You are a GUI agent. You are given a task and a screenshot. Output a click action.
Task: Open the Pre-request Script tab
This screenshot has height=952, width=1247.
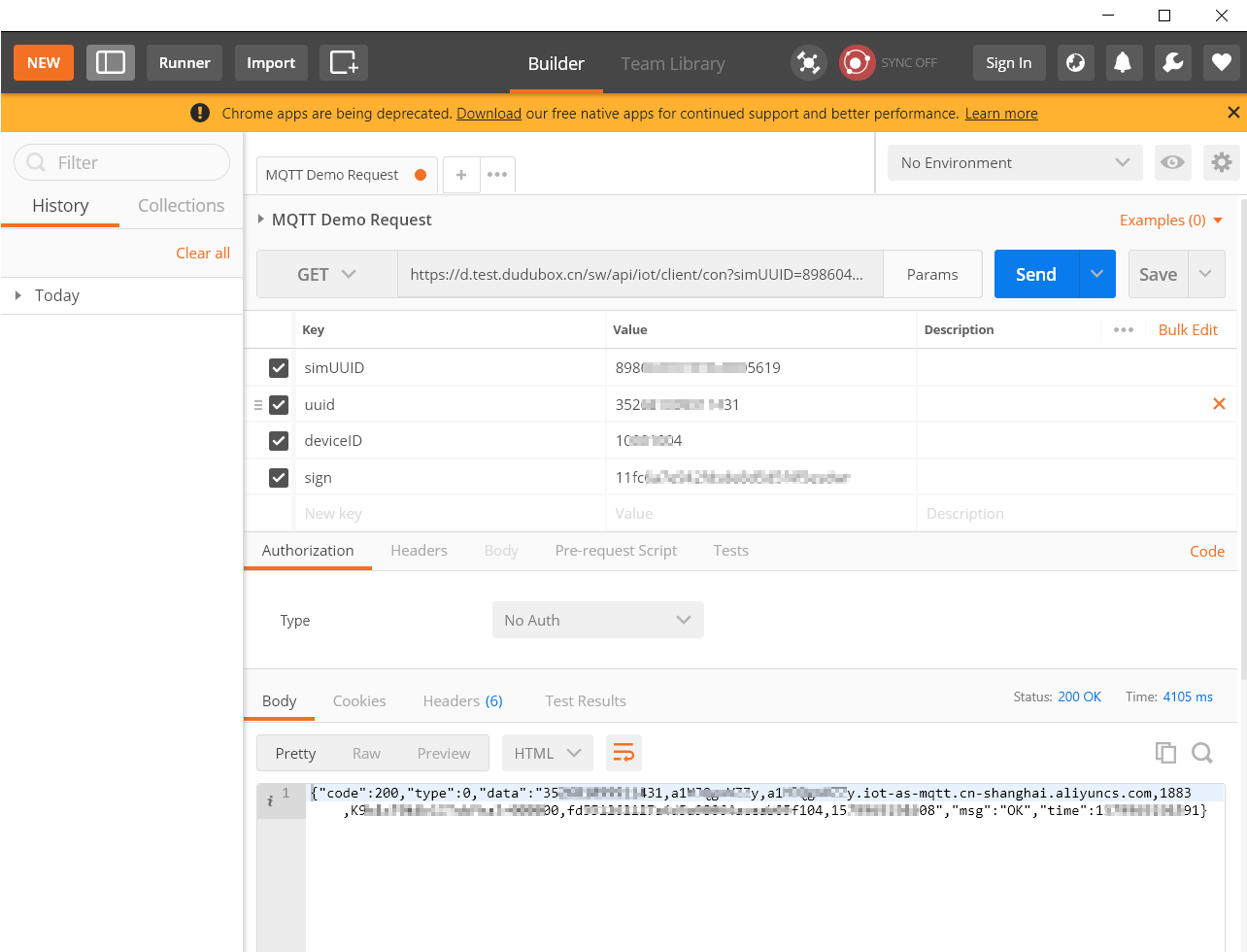point(615,550)
